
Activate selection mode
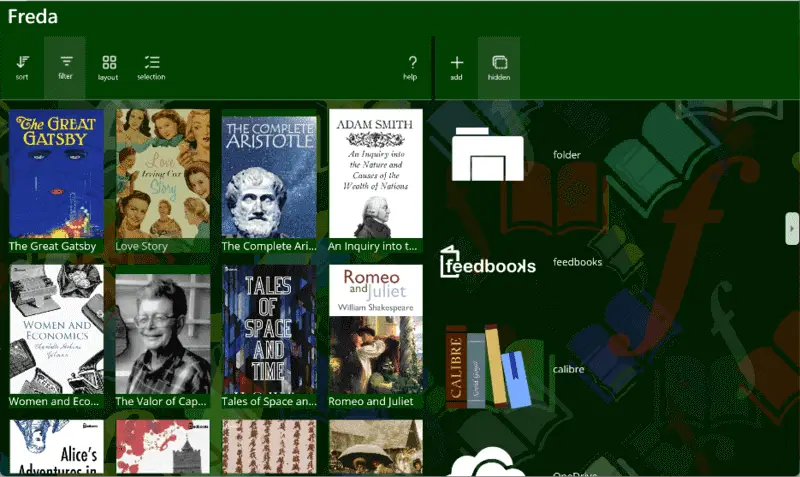[152, 68]
